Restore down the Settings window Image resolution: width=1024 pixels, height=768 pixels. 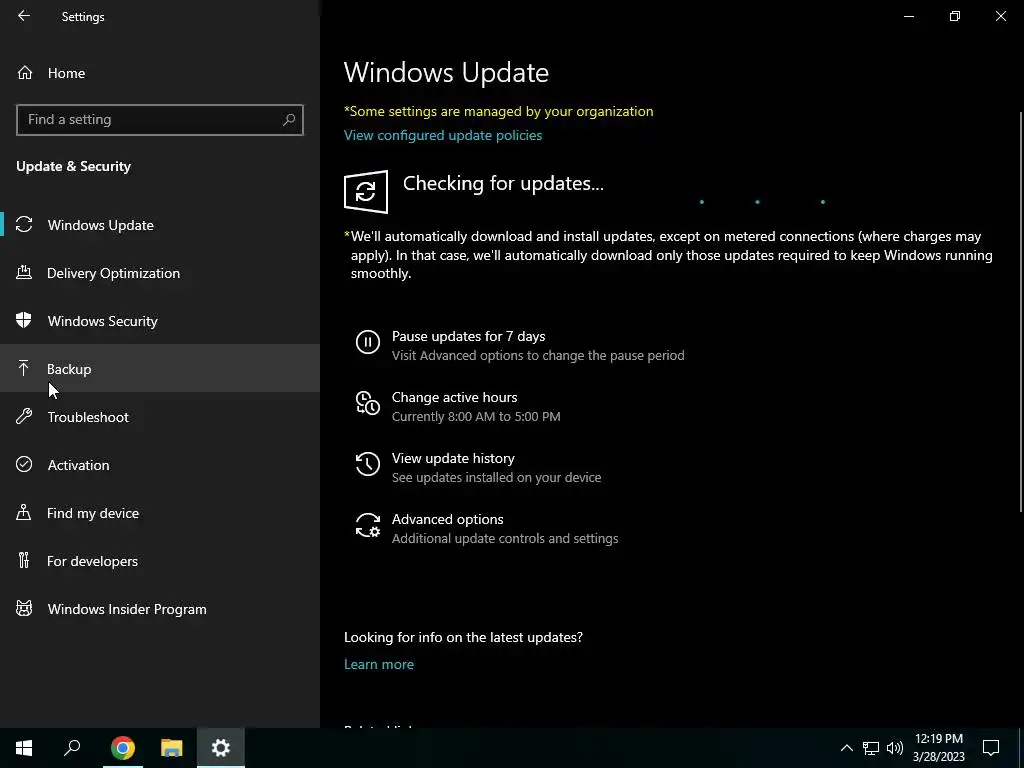click(x=955, y=16)
